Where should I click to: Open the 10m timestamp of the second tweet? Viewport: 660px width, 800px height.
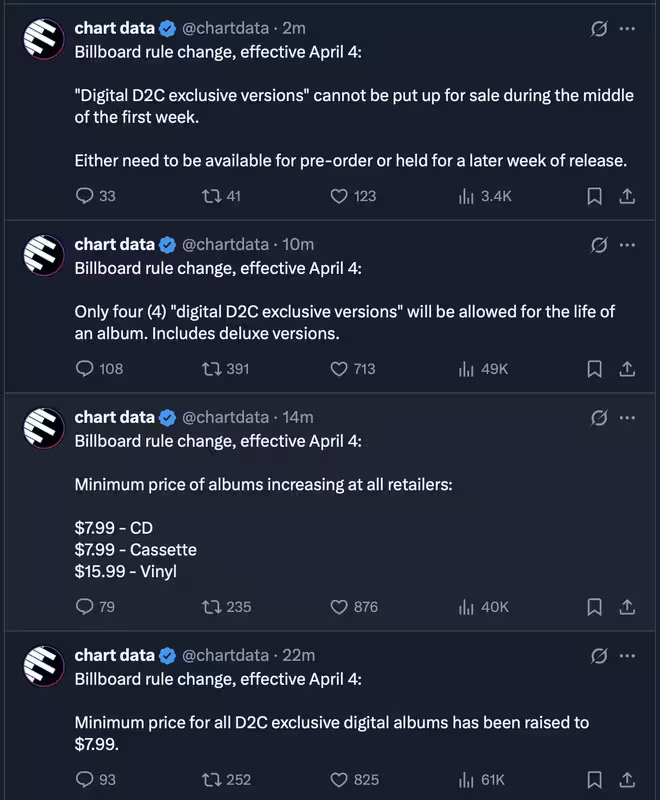click(298, 244)
